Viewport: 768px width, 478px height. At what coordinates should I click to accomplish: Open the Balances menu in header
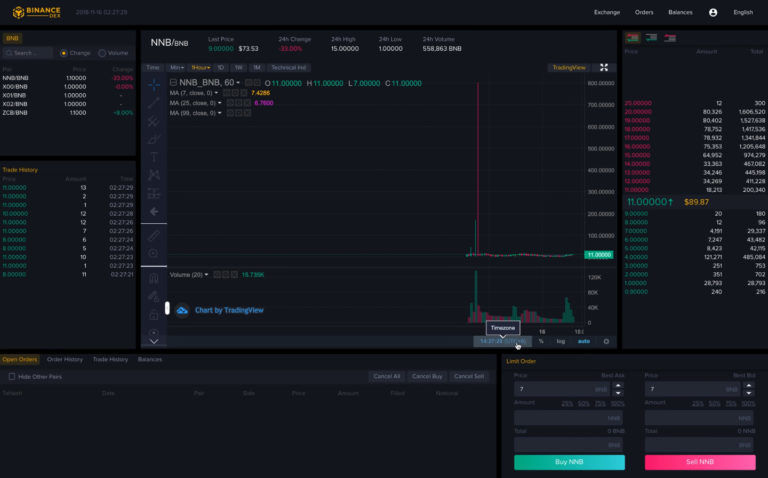point(680,12)
